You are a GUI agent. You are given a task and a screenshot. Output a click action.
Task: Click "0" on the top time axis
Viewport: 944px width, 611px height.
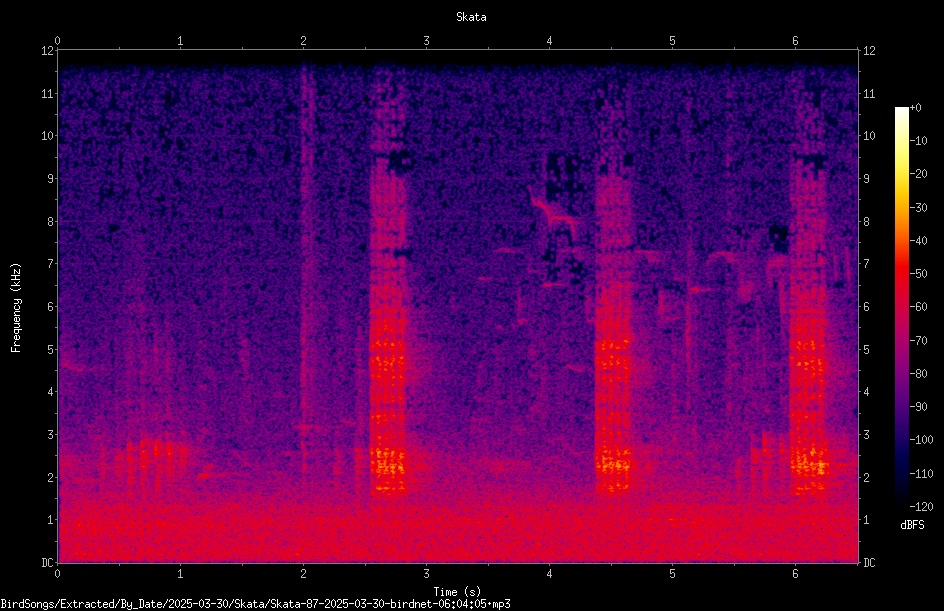coord(57,41)
